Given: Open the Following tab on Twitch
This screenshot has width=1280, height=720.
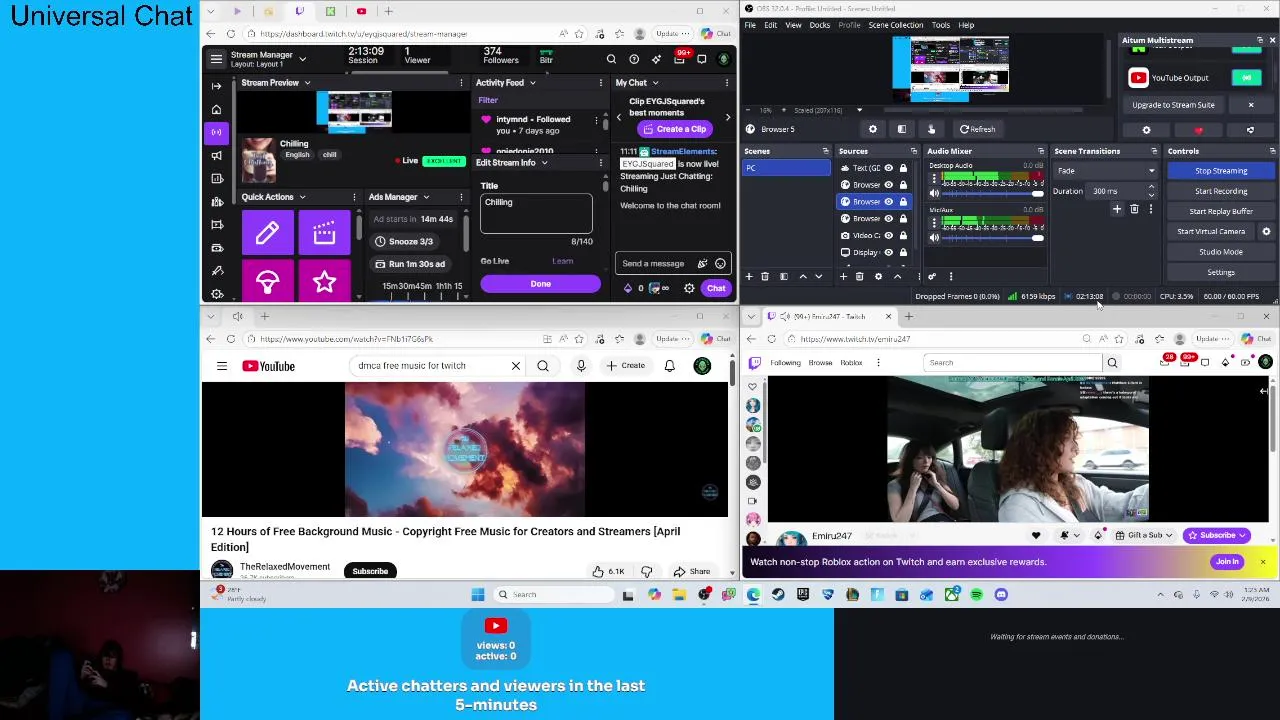Looking at the screenshot, I should 785,363.
